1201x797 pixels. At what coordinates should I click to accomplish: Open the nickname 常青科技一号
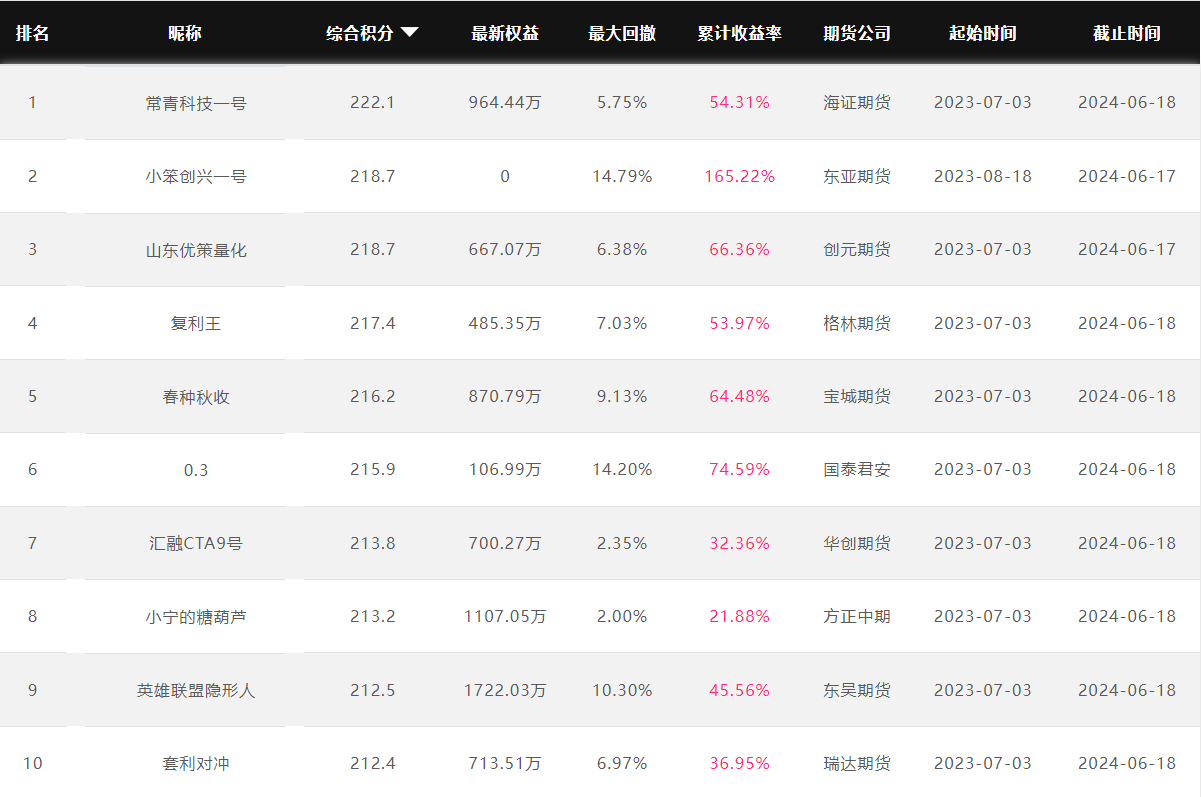(x=196, y=103)
